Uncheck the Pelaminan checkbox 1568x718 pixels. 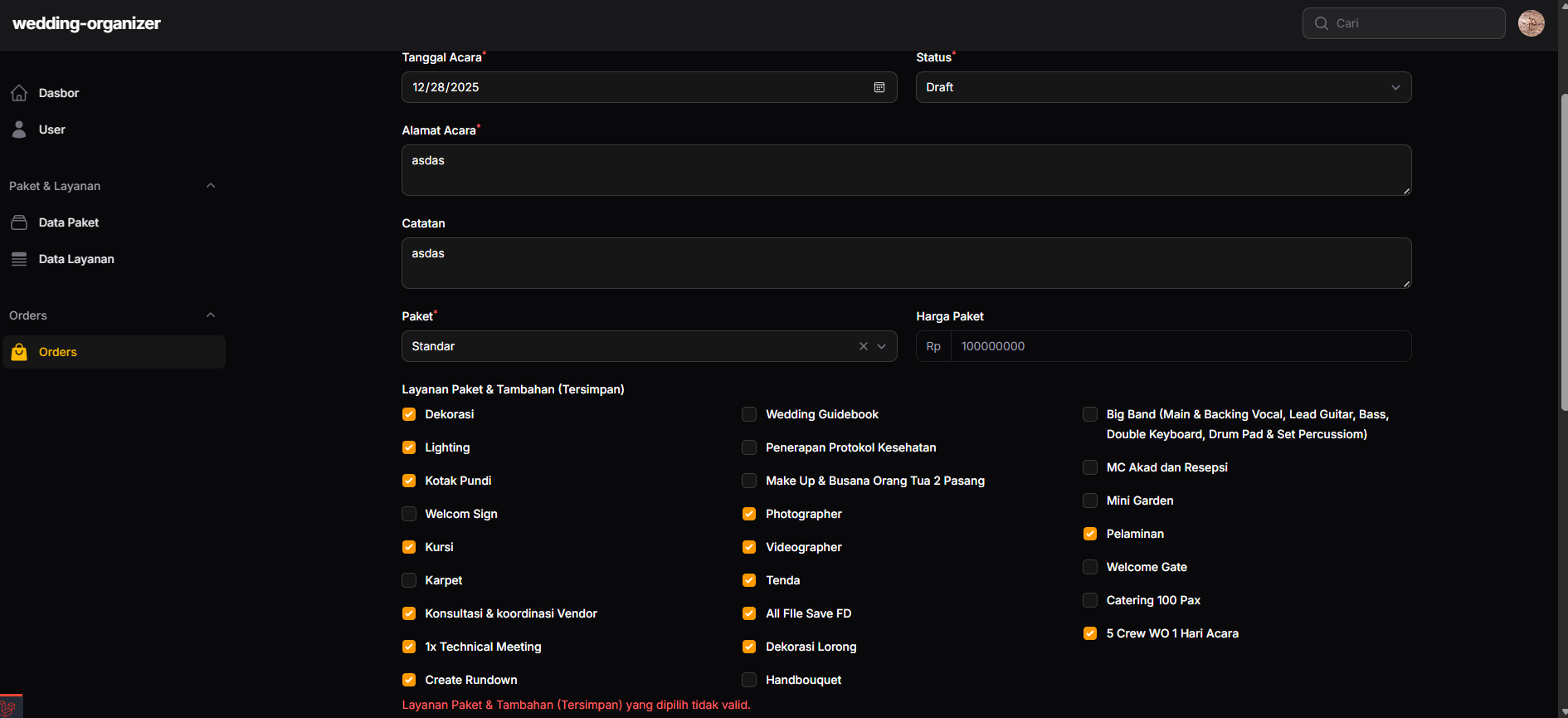pyautogui.click(x=1090, y=534)
